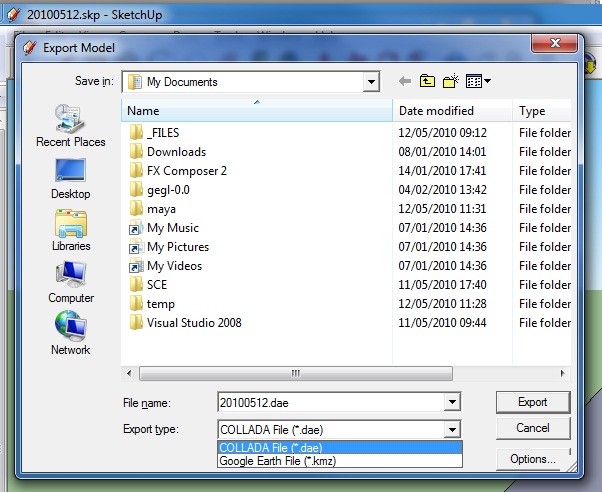Select the Visual Studio 2008 folder
Image resolution: width=602 pixels, height=492 pixels.
pyautogui.click(x=194, y=323)
